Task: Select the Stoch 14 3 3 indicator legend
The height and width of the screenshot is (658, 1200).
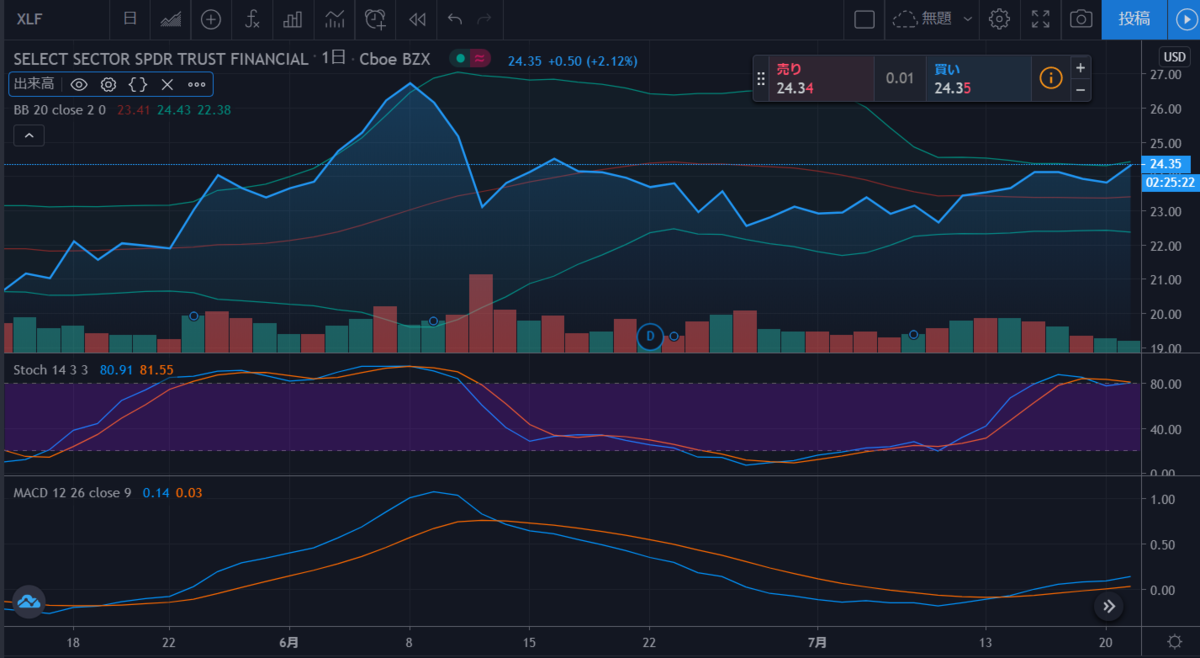Action: 49,370
